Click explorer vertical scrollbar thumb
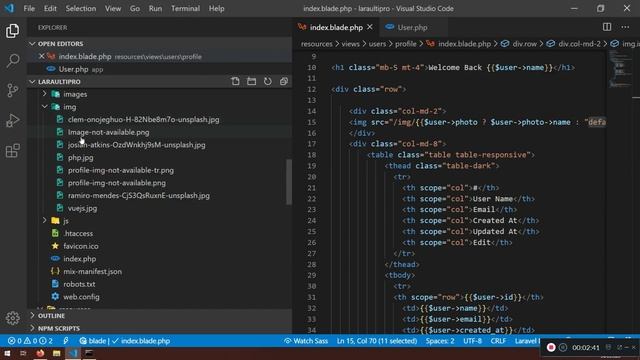 coord(289,182)
